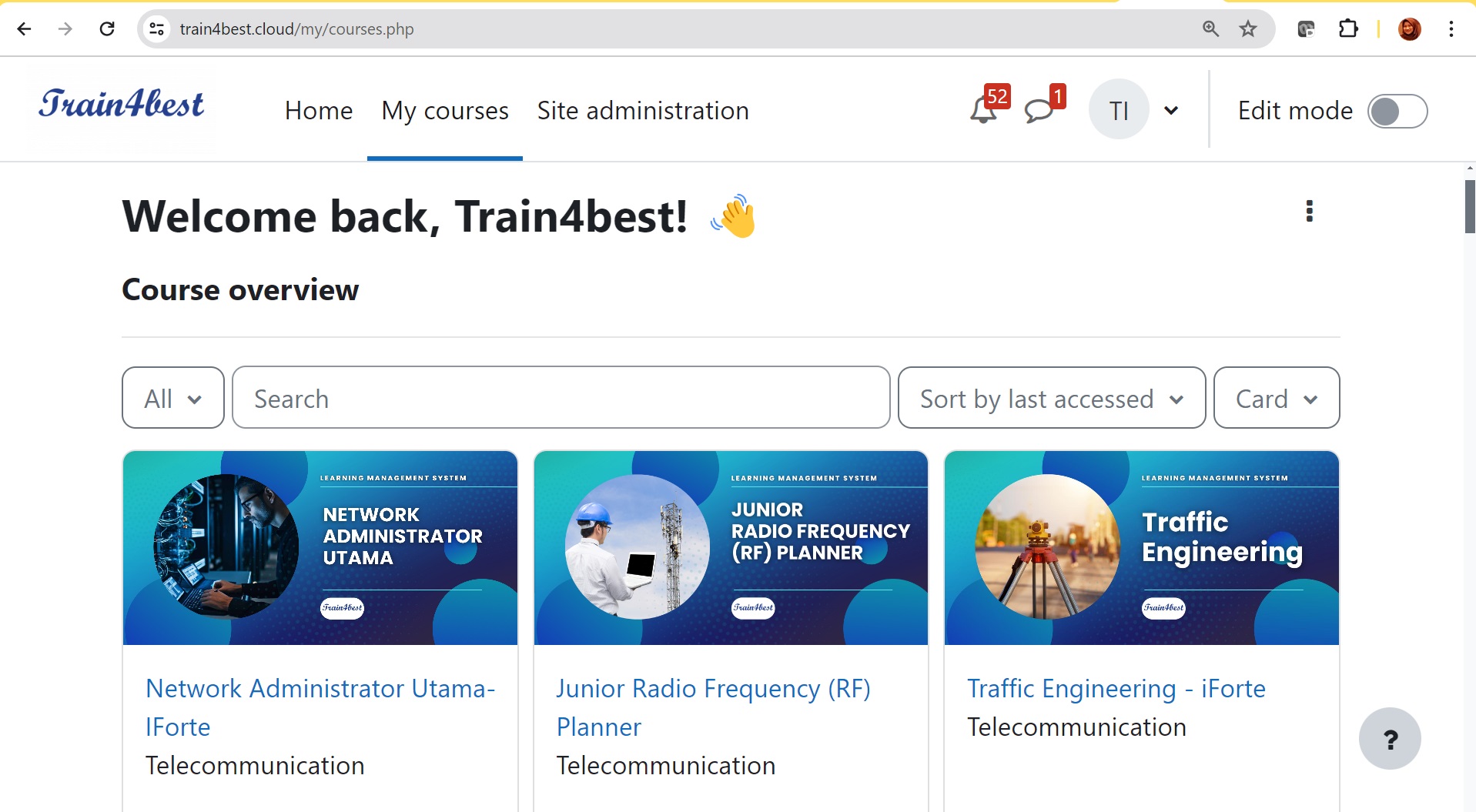Open Course overview three-dot actions menu
This screenshot has width=1476, height=812.
click(1309, 211)
